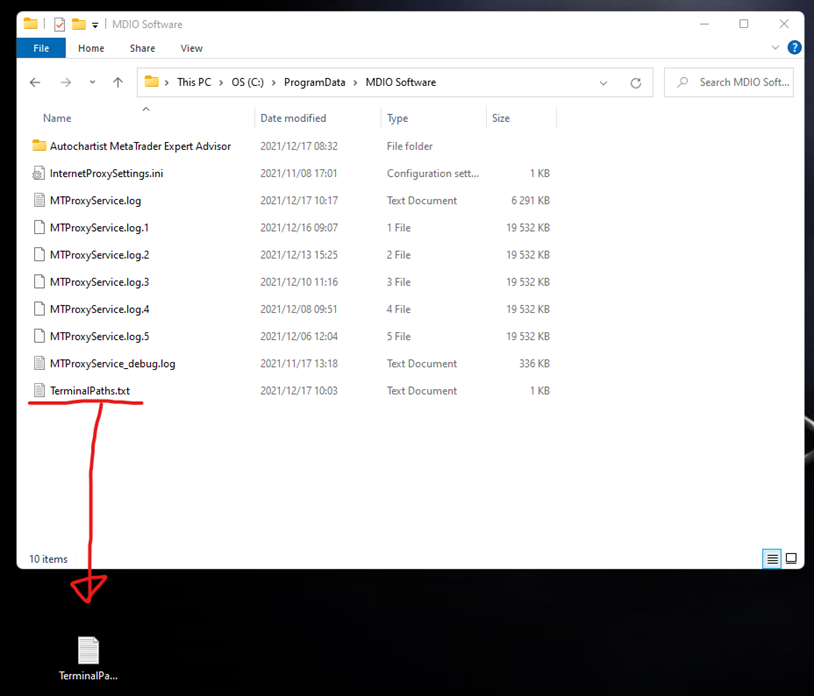Click the InternetProxySettings.ini gear file icon
This screenshot has width=814, height=696.
tap(39, 173)
